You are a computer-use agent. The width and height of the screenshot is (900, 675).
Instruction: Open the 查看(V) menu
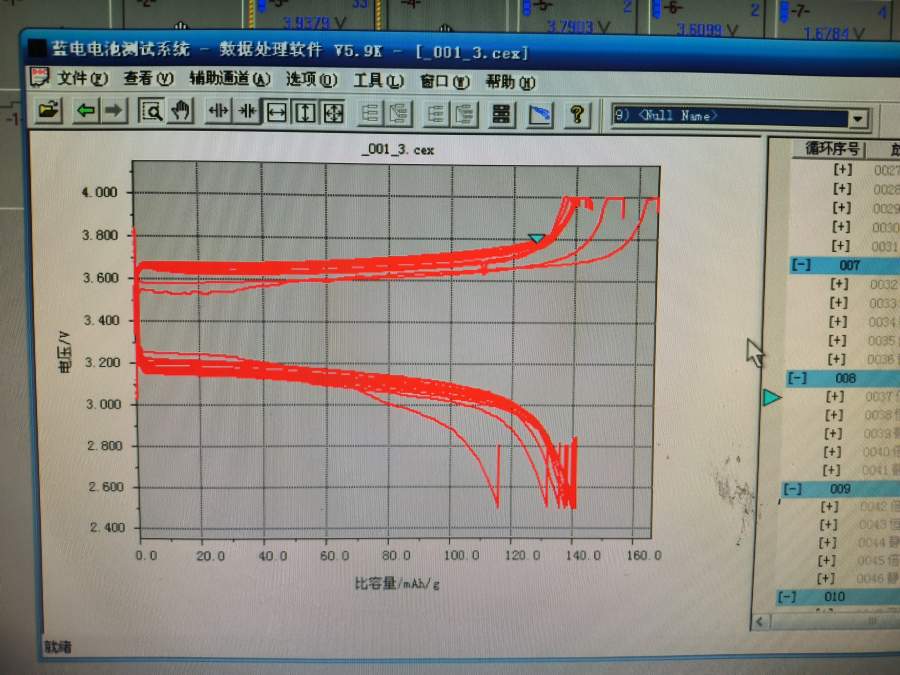[x=149, y=78]
